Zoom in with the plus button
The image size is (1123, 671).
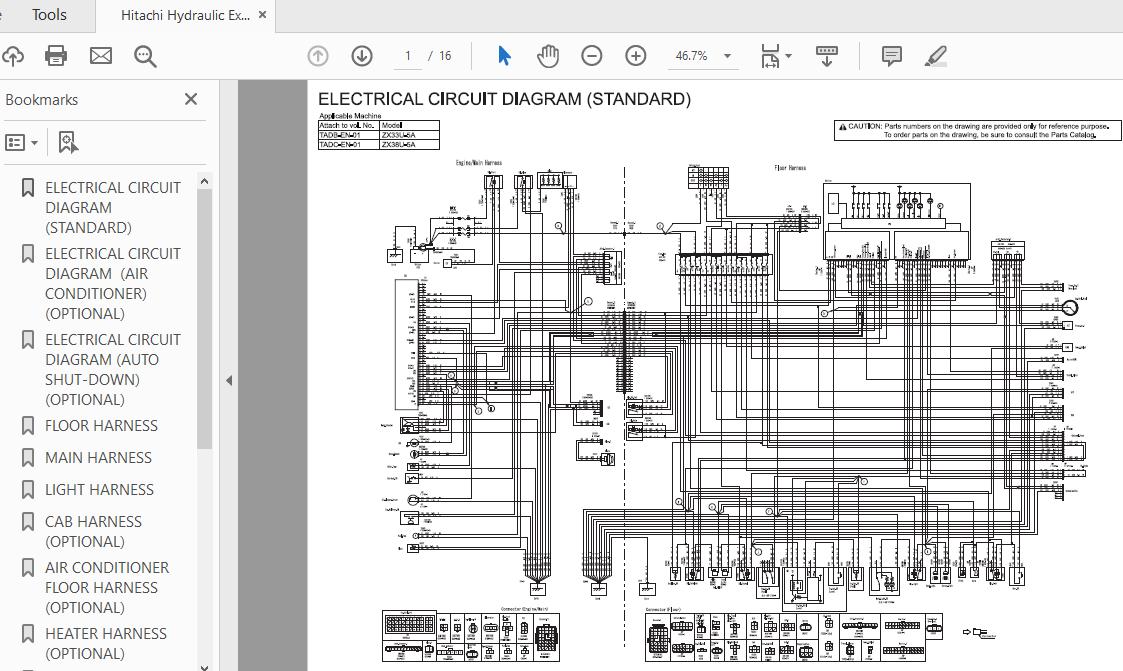click(636, 56)
